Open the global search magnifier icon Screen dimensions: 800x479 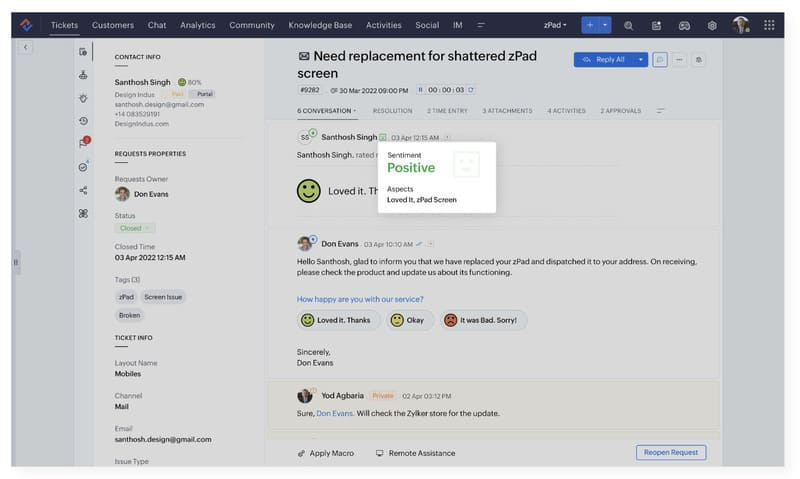coord(628,25)
